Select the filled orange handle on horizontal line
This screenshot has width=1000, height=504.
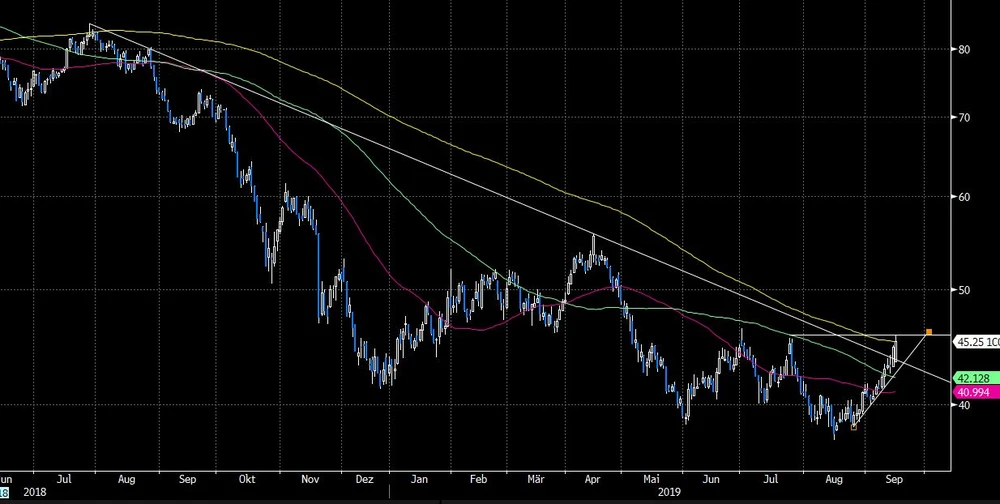929,332
